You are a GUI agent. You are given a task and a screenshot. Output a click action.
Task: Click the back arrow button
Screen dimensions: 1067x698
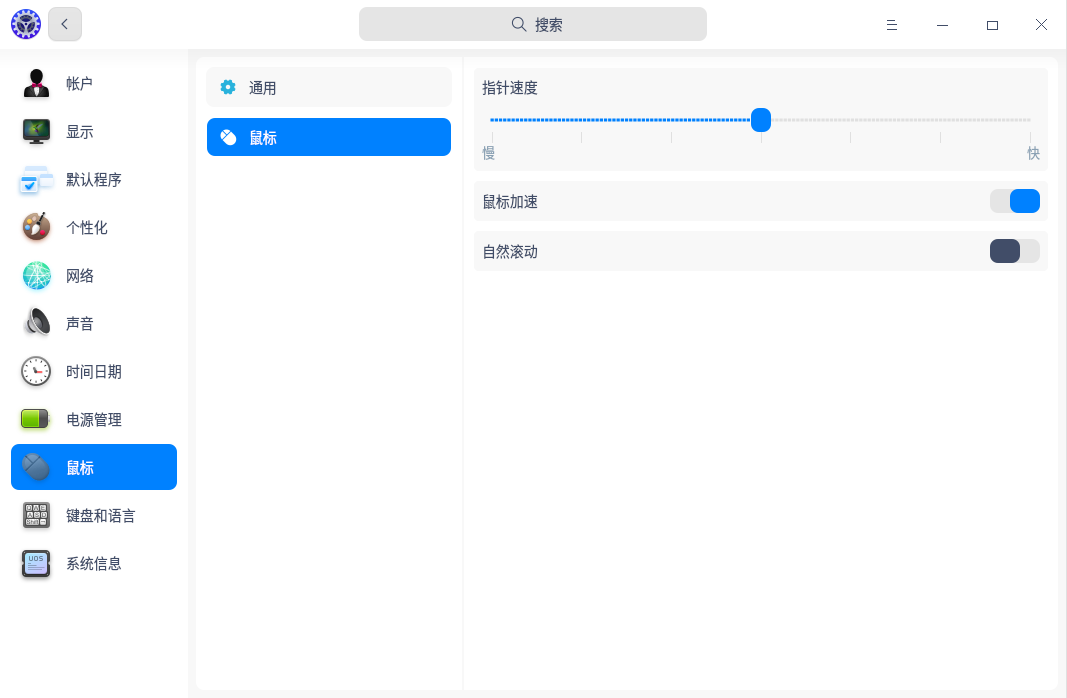65,24
